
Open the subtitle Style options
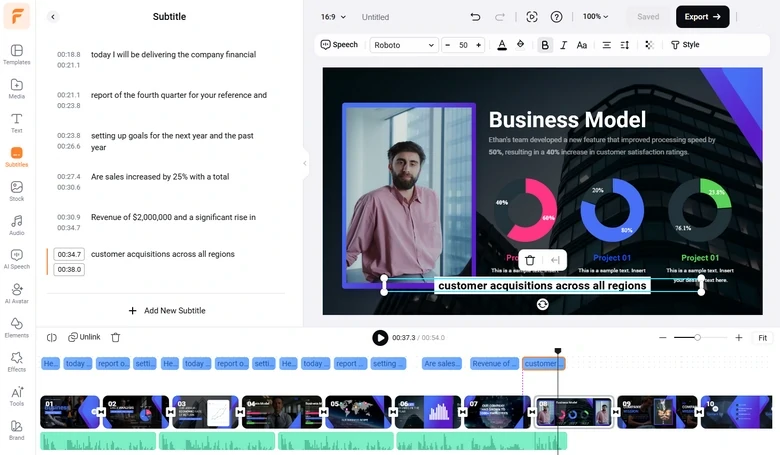point(685,45)
